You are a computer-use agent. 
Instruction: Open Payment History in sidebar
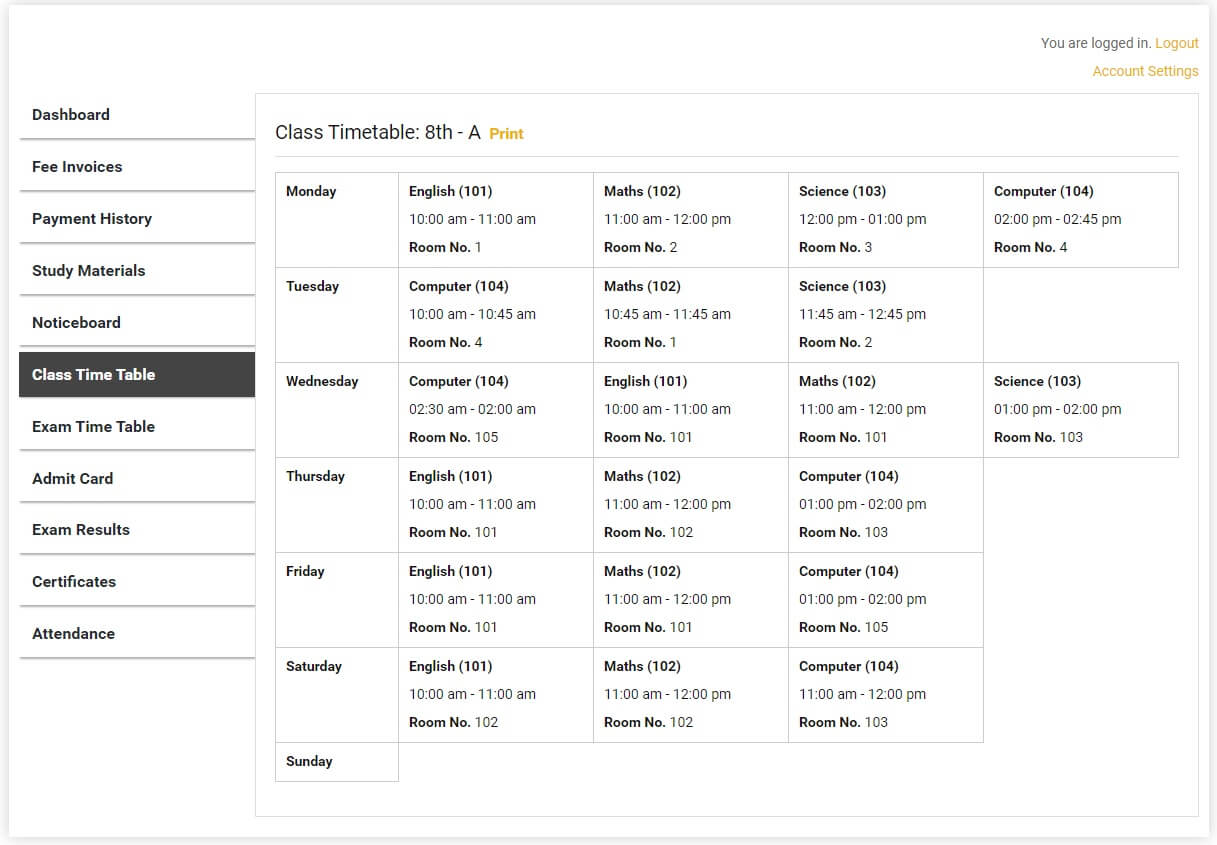coord(92,219)
